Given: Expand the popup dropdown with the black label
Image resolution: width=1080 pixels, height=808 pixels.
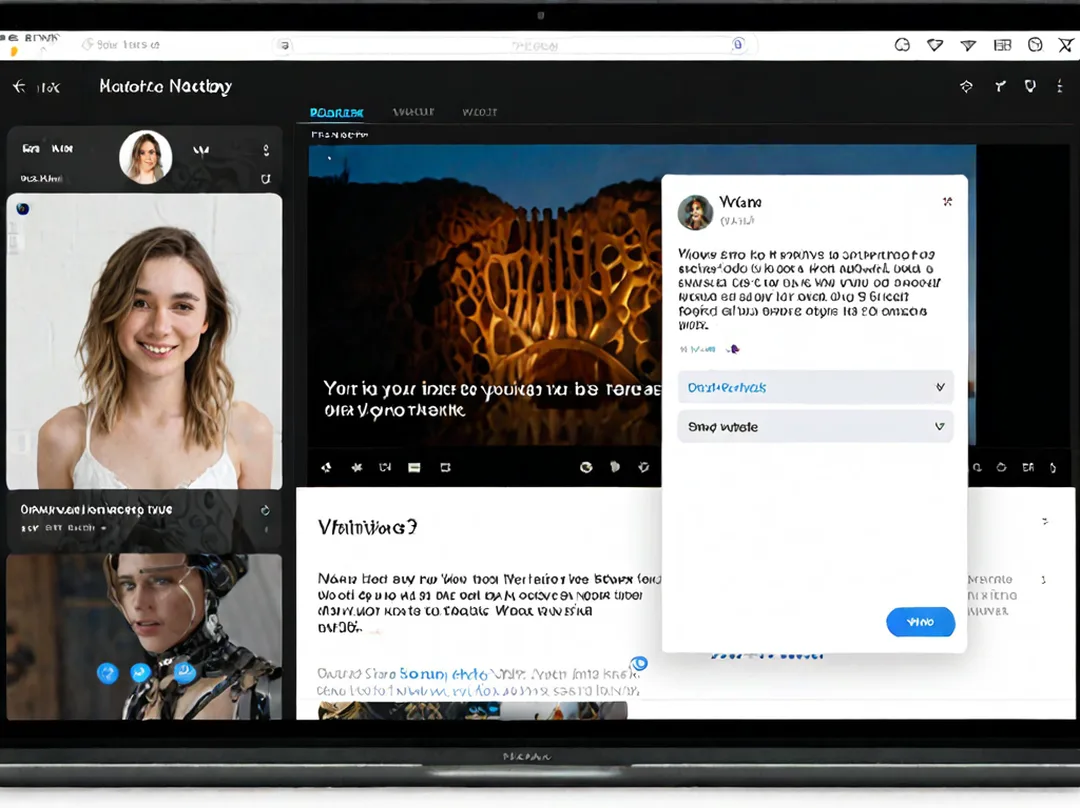Looking at the screenshot, I should pos(816,426).
